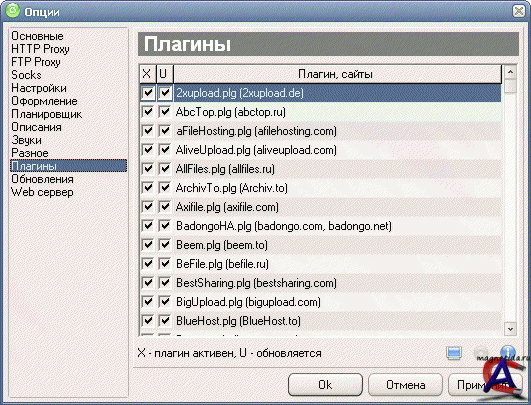Select the row AbcTop.plg (abctop.ru)
The height and width of the screenshot is (405, 531).
click(320, 112)
